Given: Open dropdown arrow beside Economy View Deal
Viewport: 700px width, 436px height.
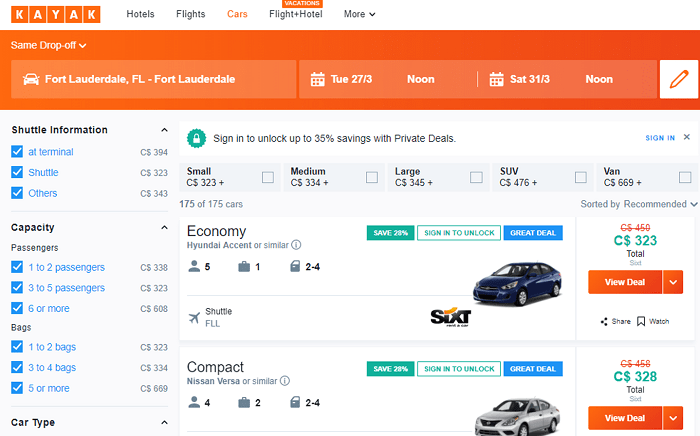Looking at the screenshot, I should (673, 282).
